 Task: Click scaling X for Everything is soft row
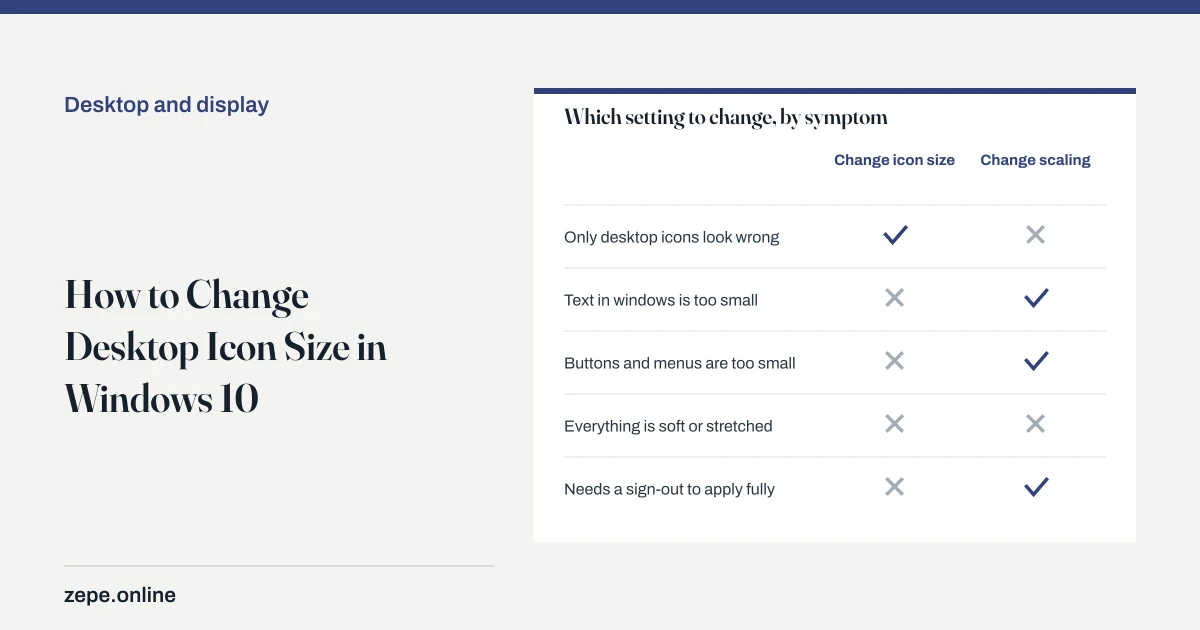1035,424
